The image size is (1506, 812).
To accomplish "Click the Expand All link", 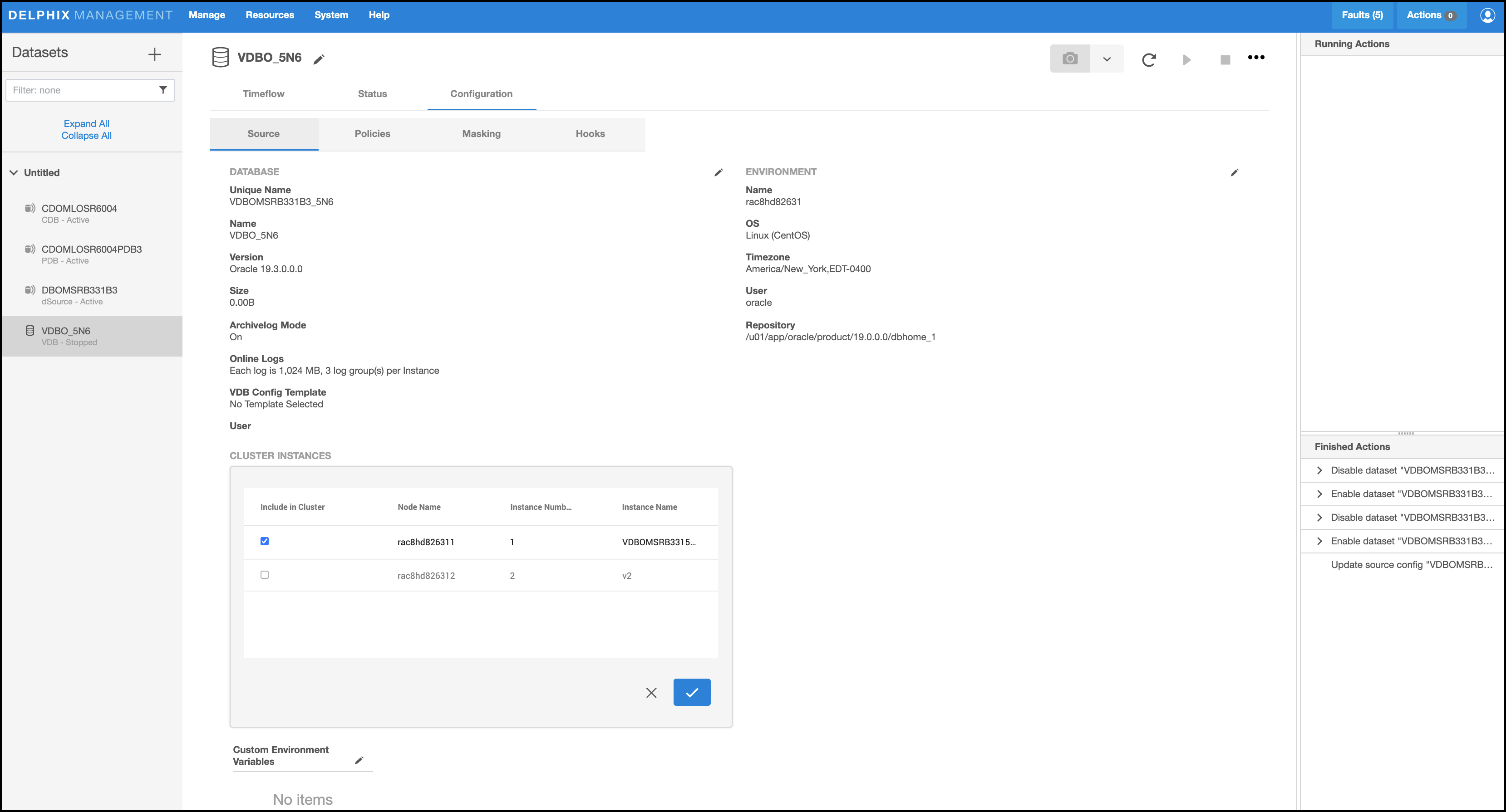I will [x=87, y=123].
